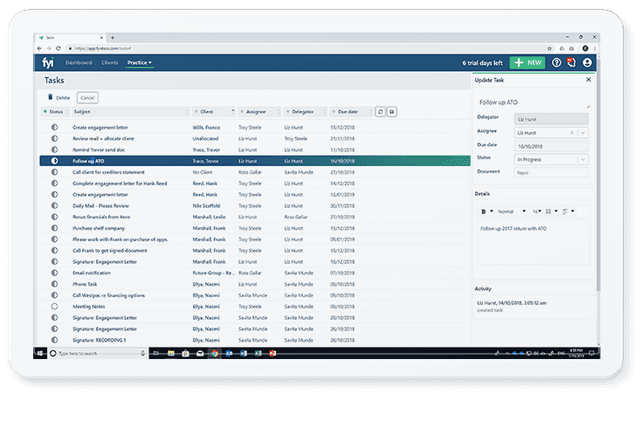Click the browser back arrow
This screenshot has height=430, width=640.
(x=40, y=48)
